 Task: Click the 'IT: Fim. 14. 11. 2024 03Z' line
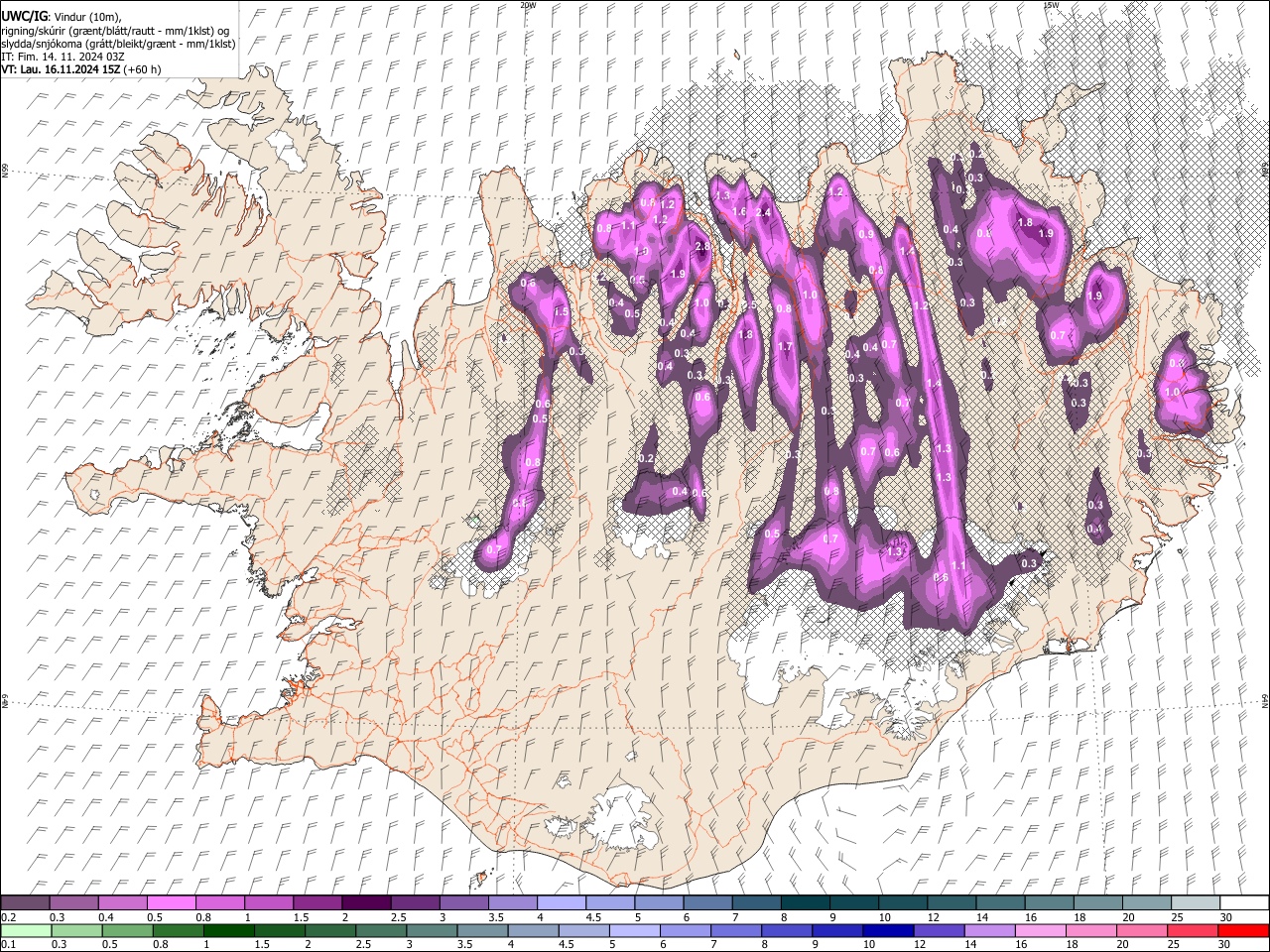(63, 57)
